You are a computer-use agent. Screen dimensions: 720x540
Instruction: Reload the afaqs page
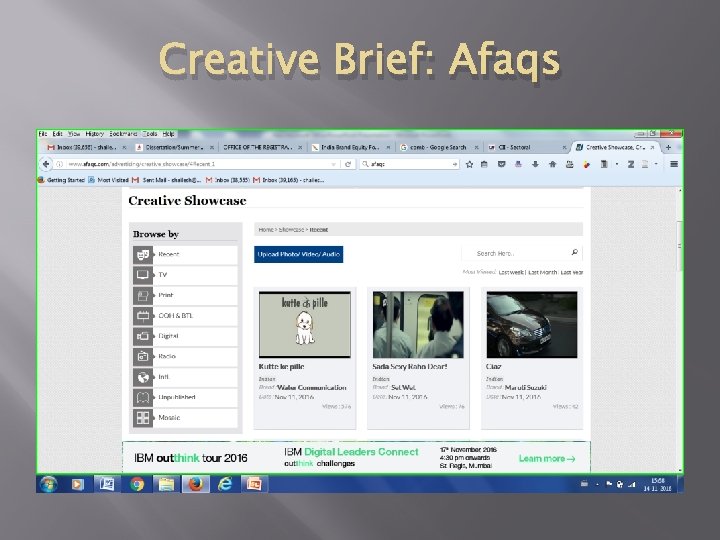348,164
